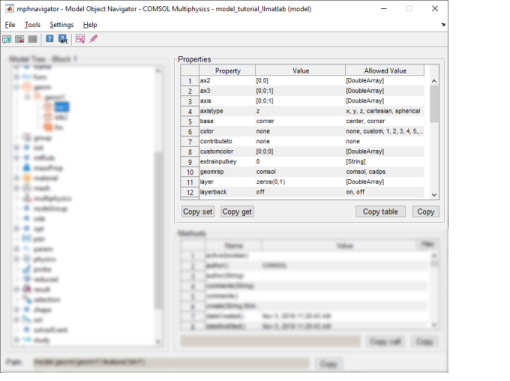Click the Copy table button
The image size is (510, 381).
pos(380,212)
